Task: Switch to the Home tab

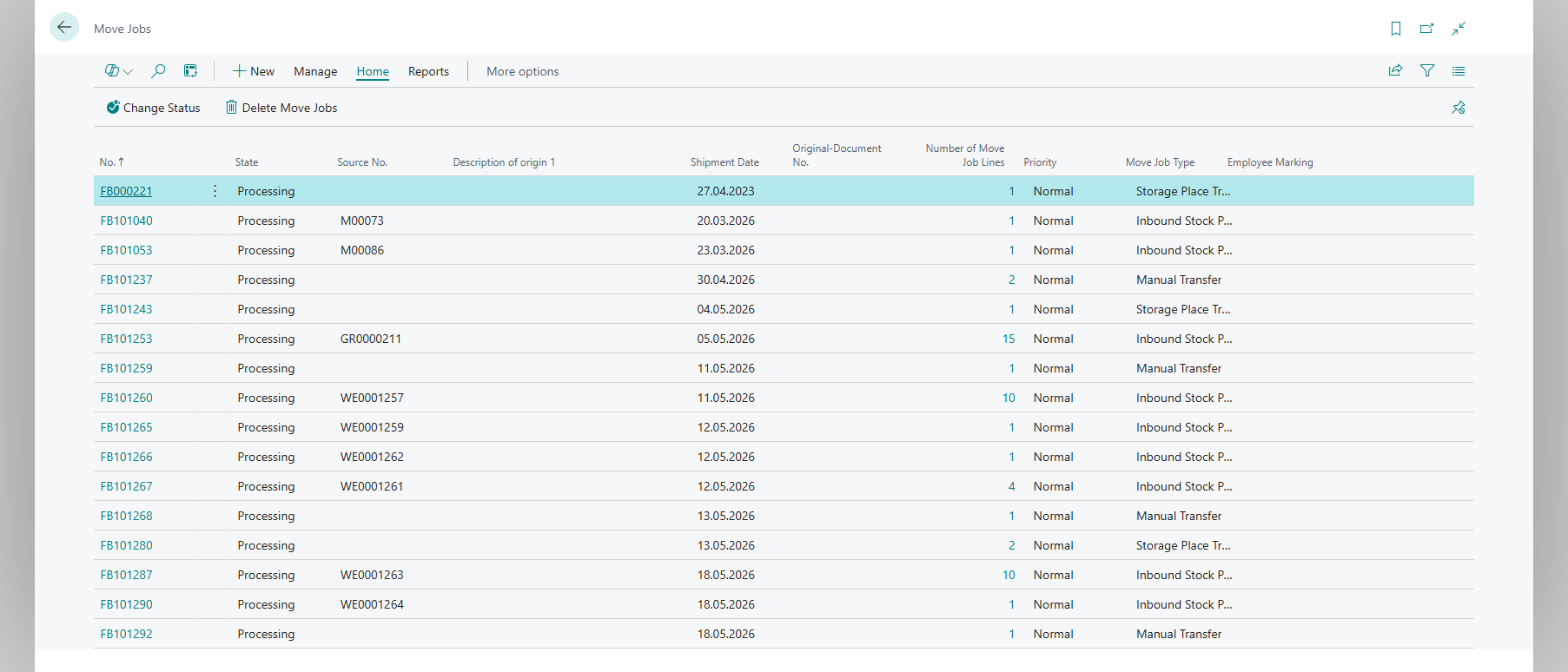Action: (x=373, y=71)
